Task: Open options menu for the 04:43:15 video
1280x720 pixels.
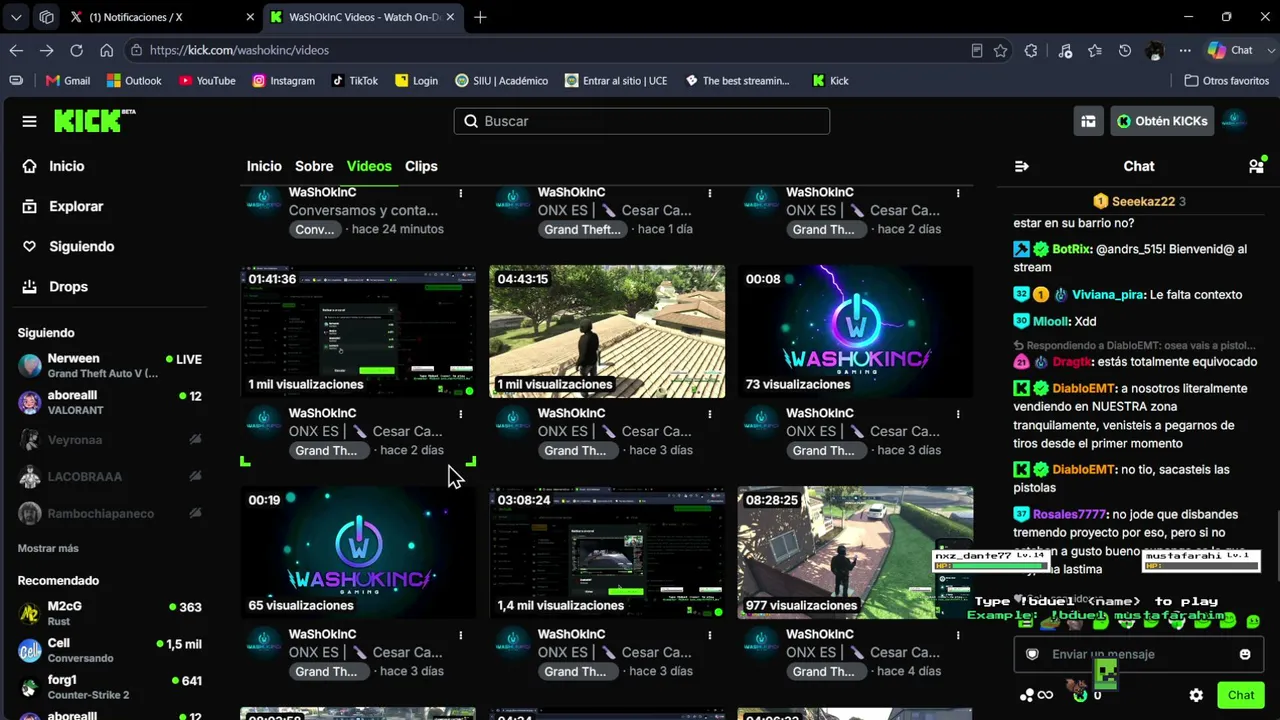Action: pyautogui.click(x=710, y=413)
